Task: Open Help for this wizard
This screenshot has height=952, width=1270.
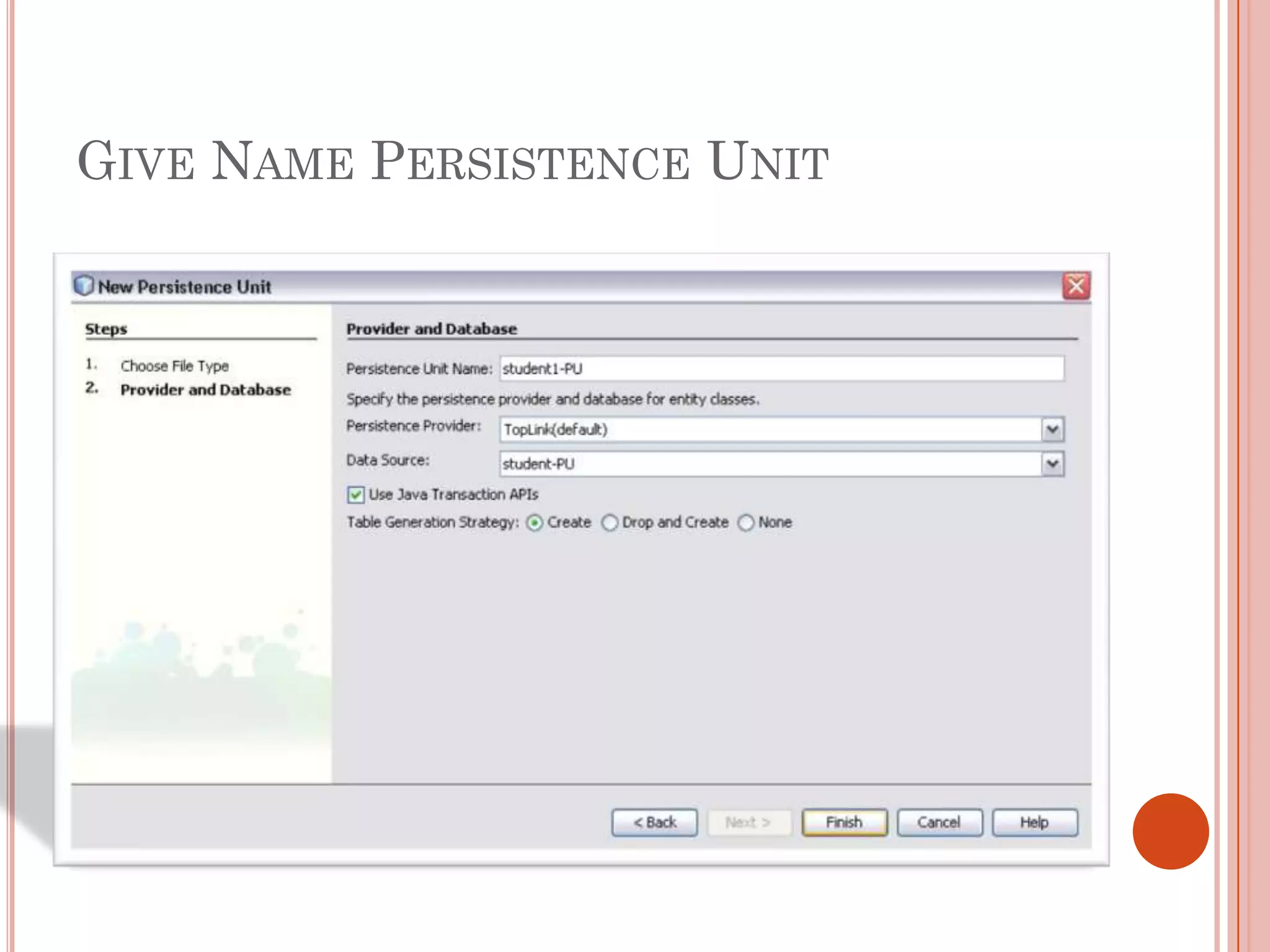Action: click(x=1034, y=822)
